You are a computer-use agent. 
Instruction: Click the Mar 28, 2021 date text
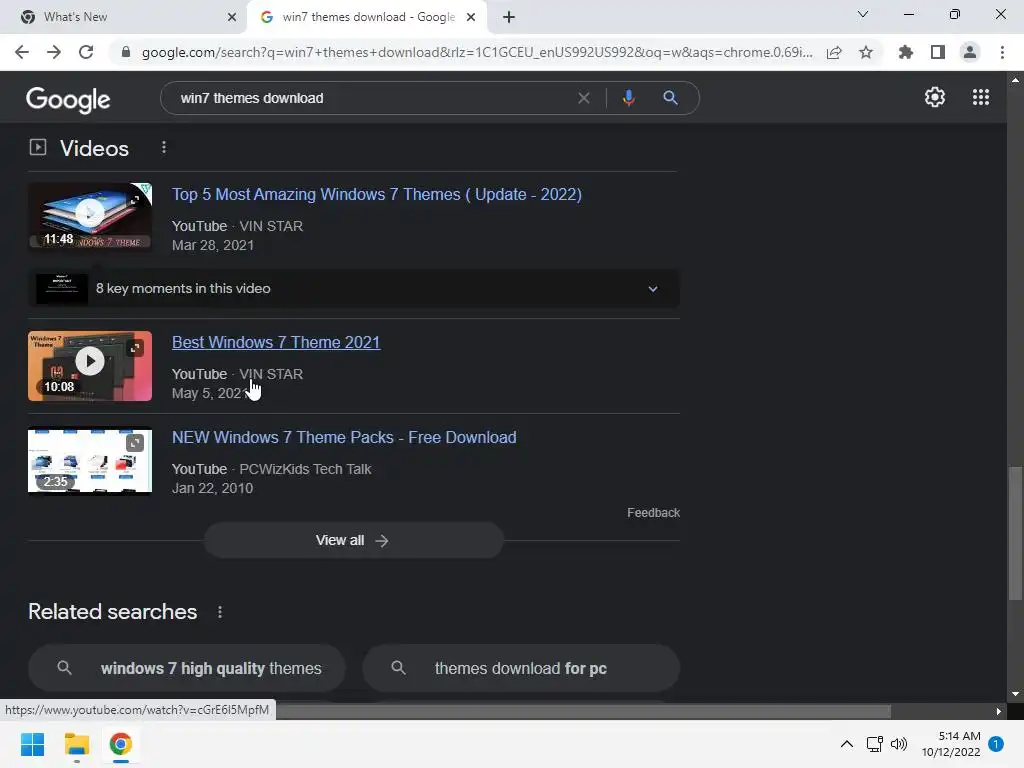213,245
